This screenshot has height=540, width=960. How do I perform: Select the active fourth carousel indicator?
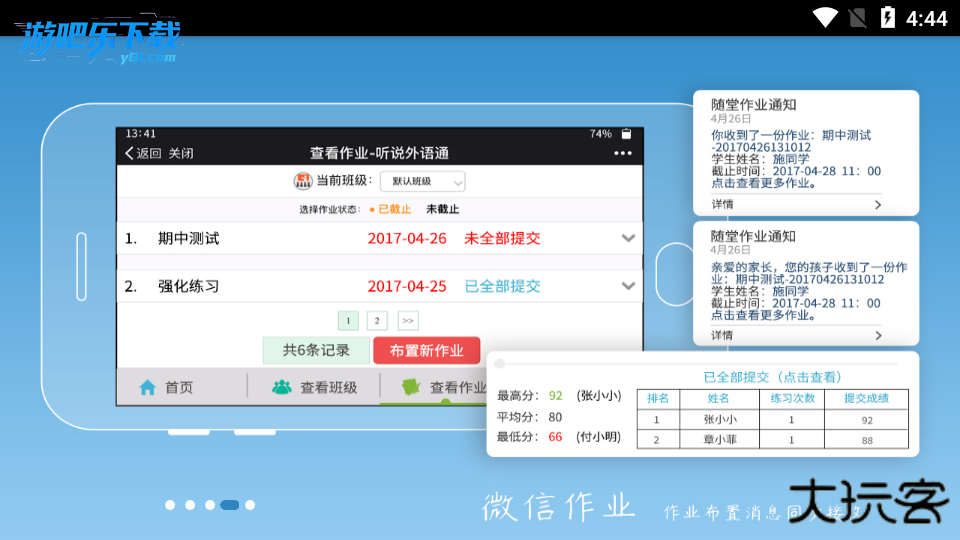click(x=230, y=505)
